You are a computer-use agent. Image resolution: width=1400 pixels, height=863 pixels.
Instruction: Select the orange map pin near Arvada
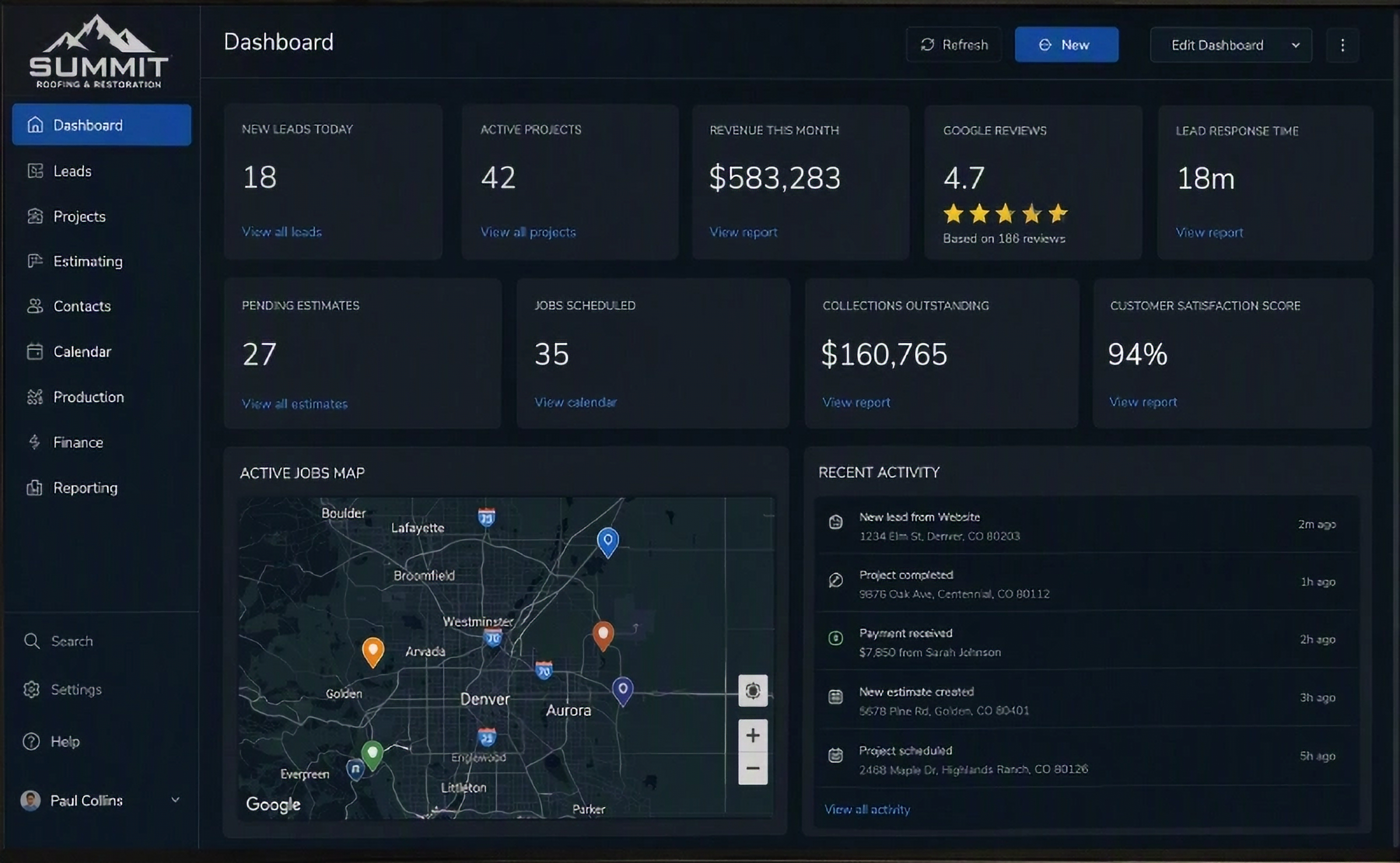point(373,652)
